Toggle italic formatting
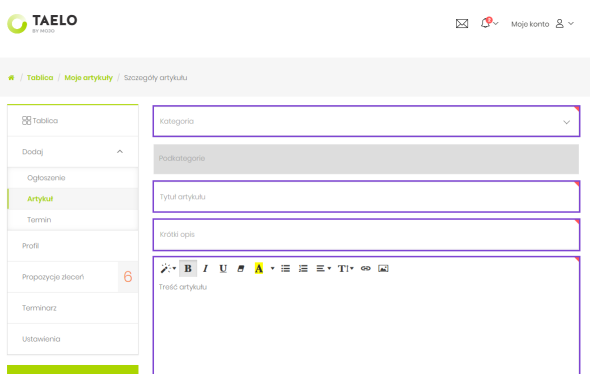This screenshot has height=374, width=590. click(x=205, y=269)
